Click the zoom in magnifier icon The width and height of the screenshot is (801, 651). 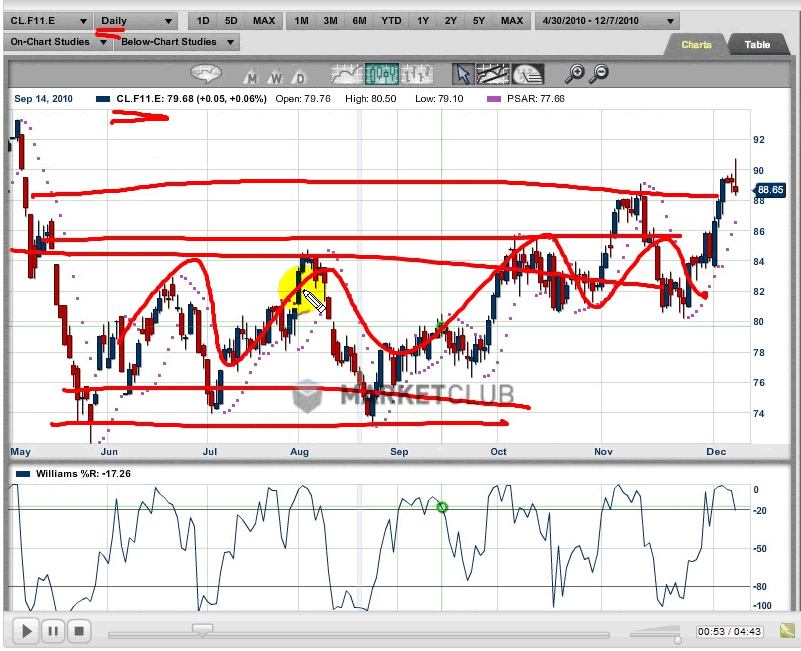(575, 73)
